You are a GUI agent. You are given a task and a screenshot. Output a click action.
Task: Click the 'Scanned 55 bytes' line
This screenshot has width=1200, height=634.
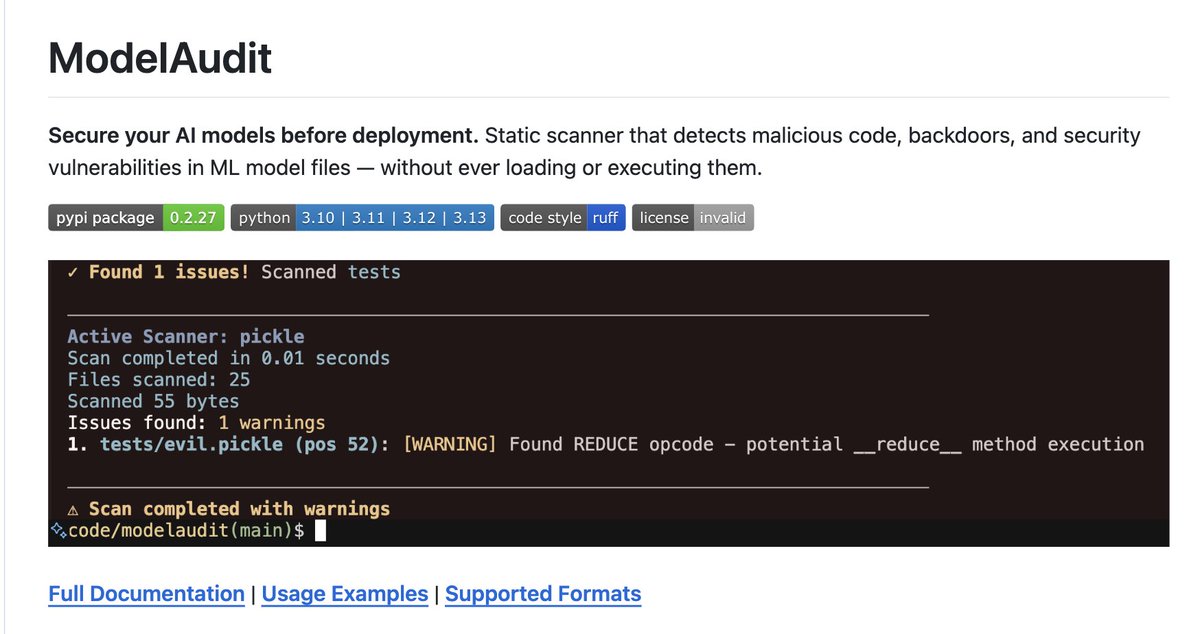153,401
